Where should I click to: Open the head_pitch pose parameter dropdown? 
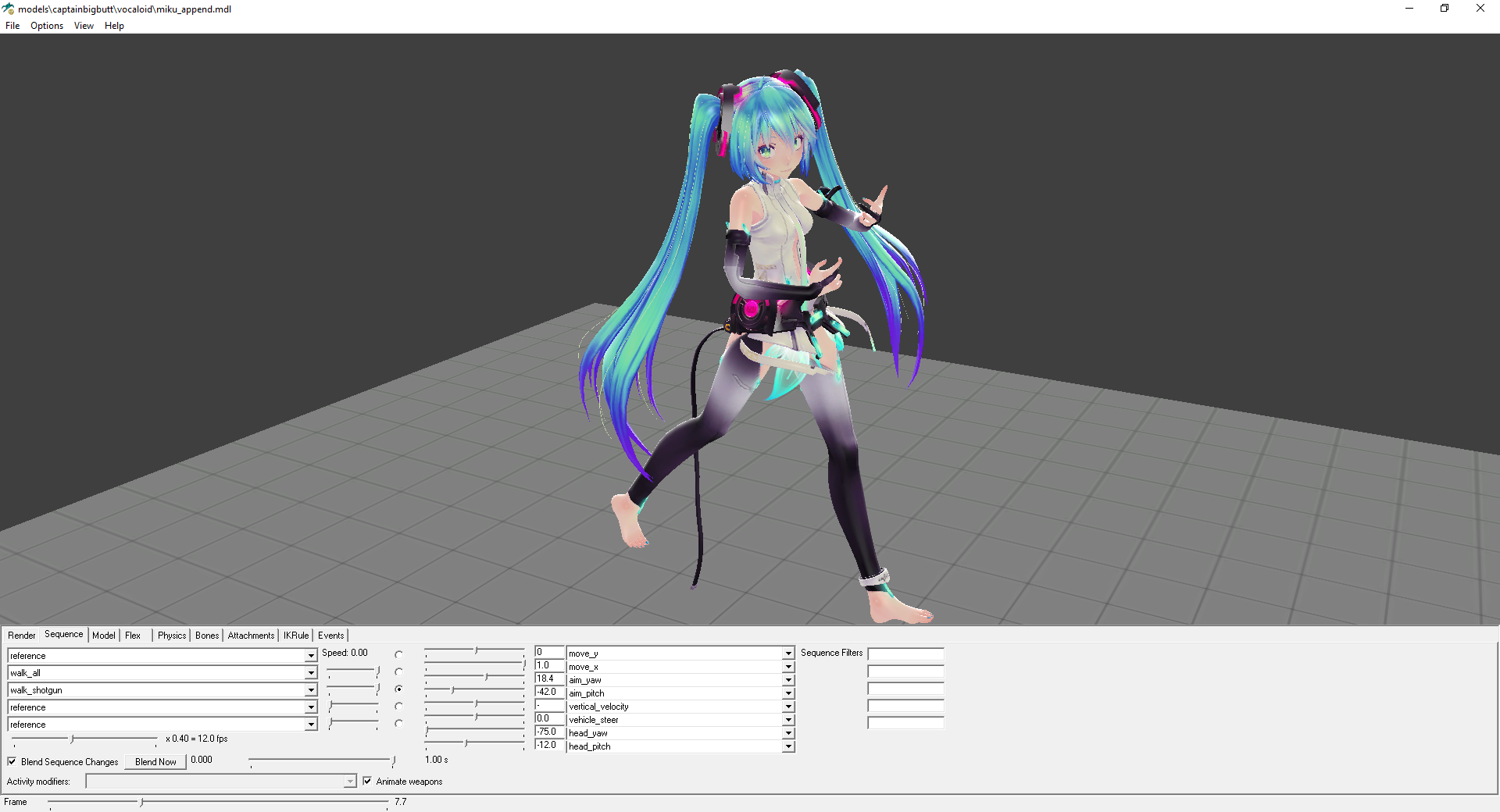pos(788,746)
